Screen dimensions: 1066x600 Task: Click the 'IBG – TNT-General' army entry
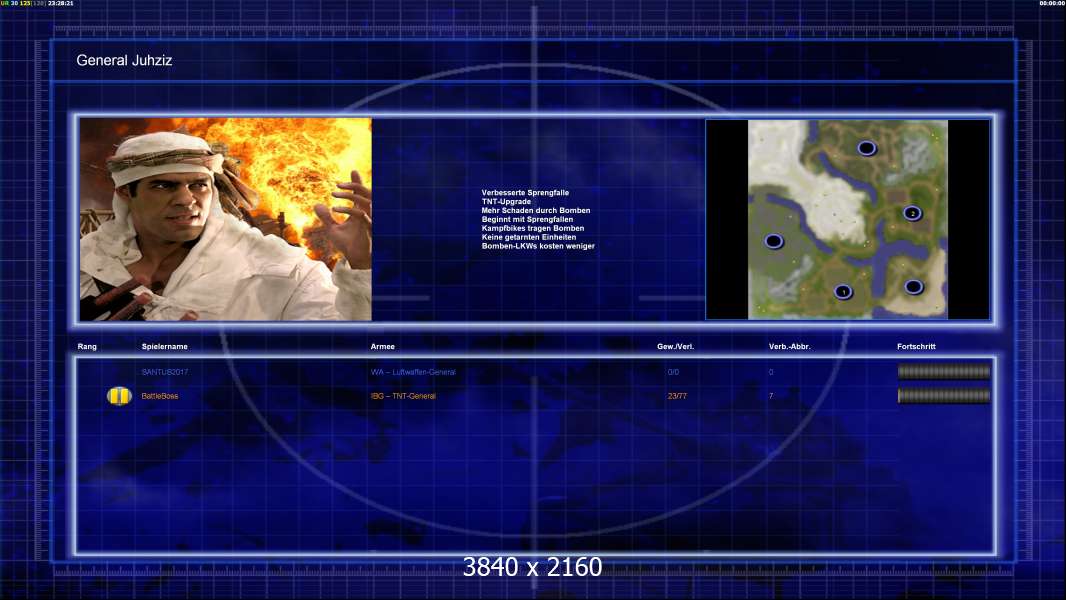tap(403, 396)
